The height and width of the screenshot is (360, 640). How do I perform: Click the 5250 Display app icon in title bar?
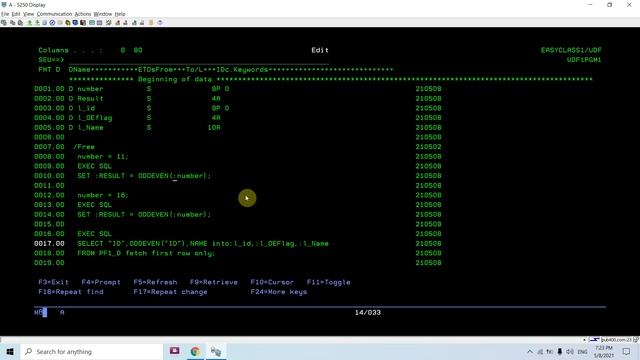[x=4, y=5]
